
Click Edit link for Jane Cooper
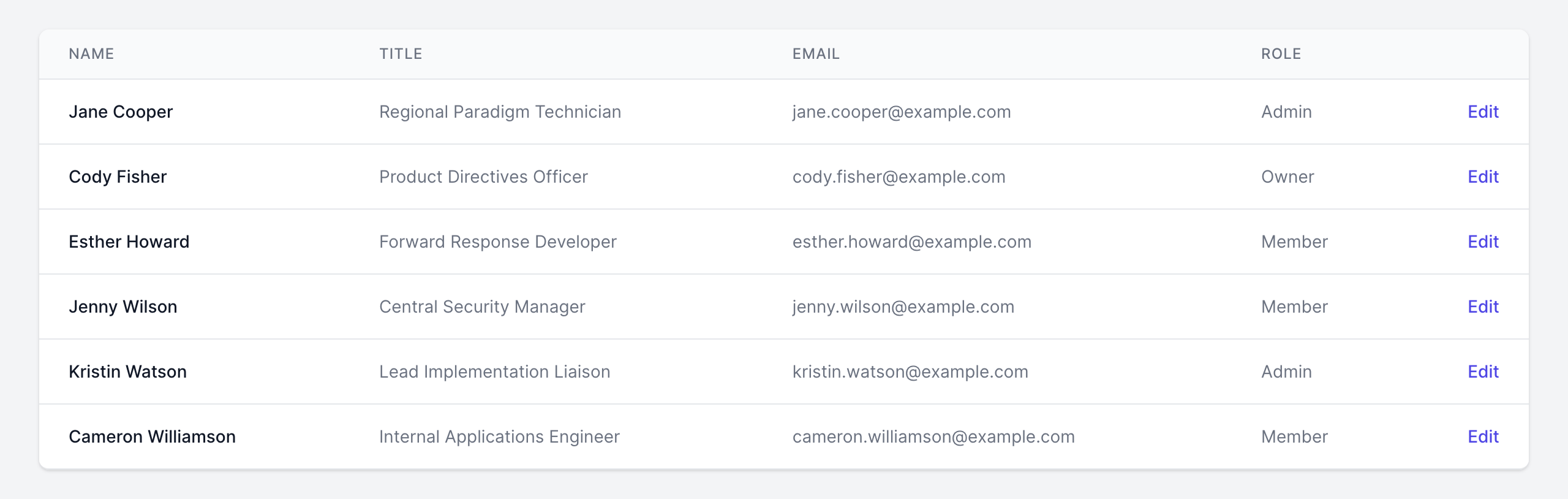tap(1482, 112)
